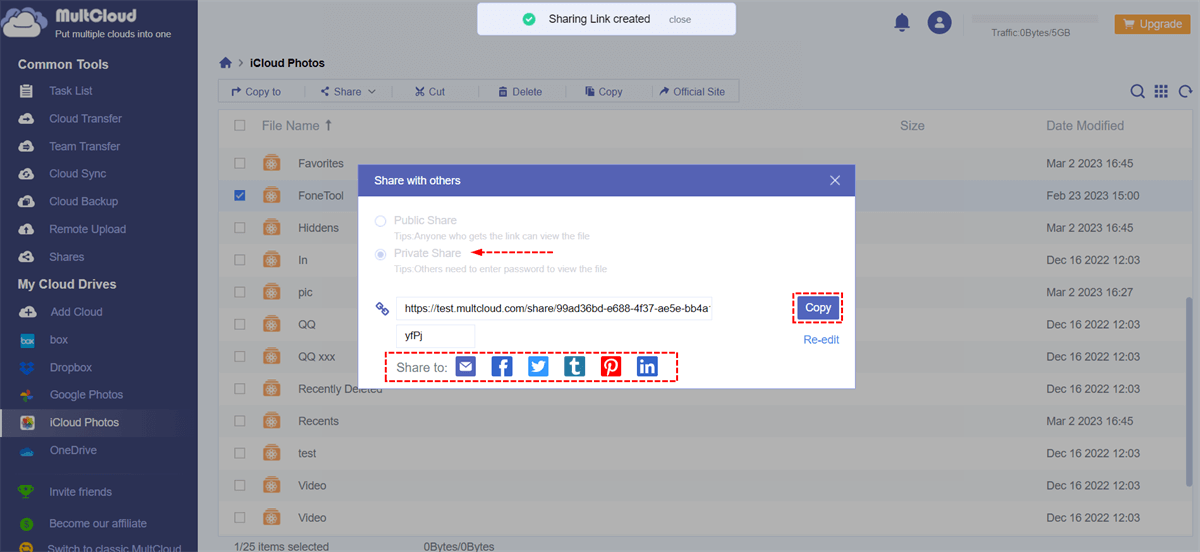
Task: Click Invite friends
Action: [80, 492]
